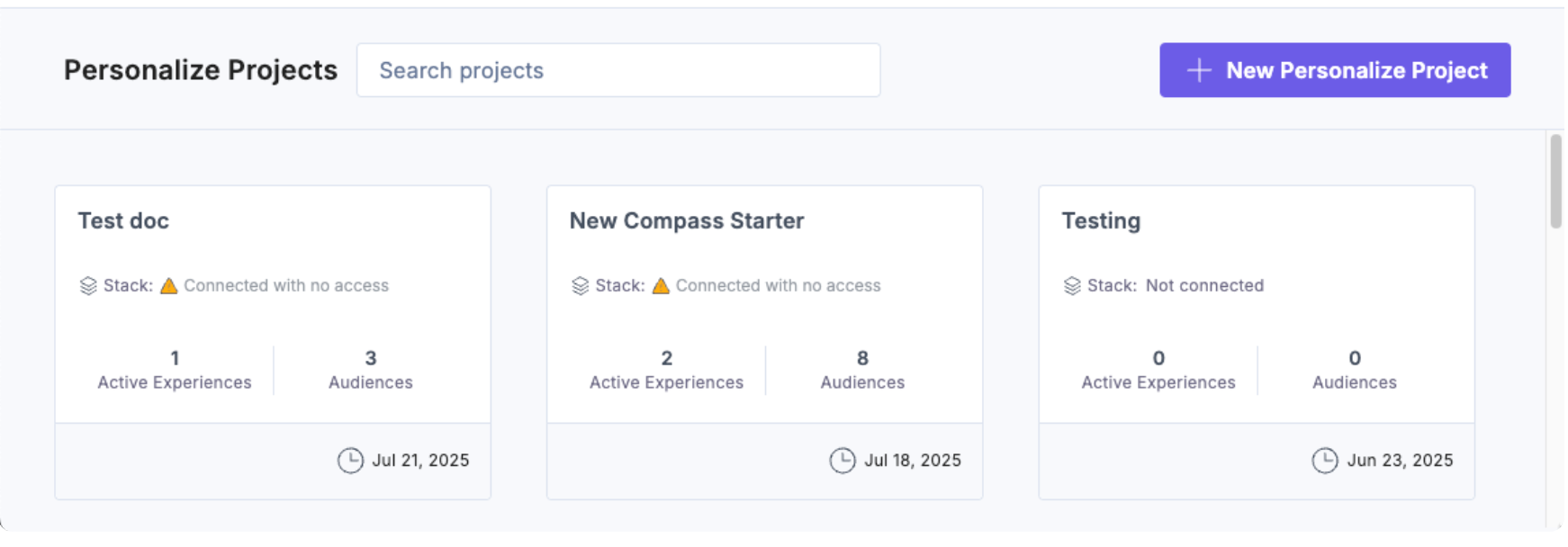Viewport: 1568px width, 547px height.
Task: Click the stack icon on Test doc card
Action: coord(86,285)
